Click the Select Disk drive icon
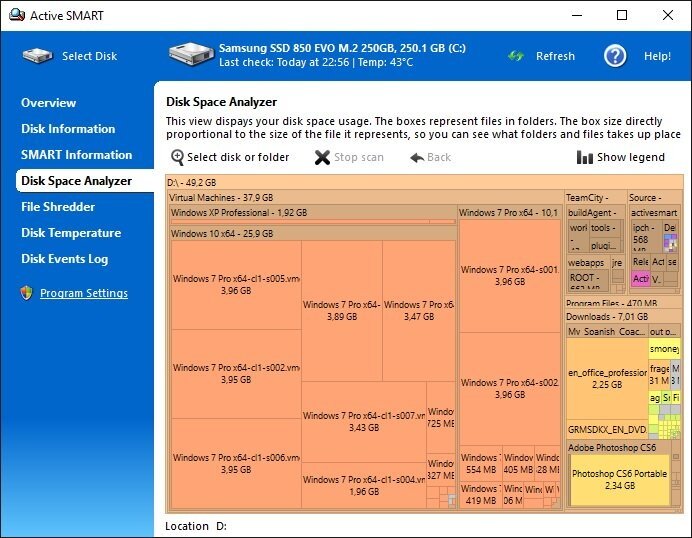 point(38,56)
